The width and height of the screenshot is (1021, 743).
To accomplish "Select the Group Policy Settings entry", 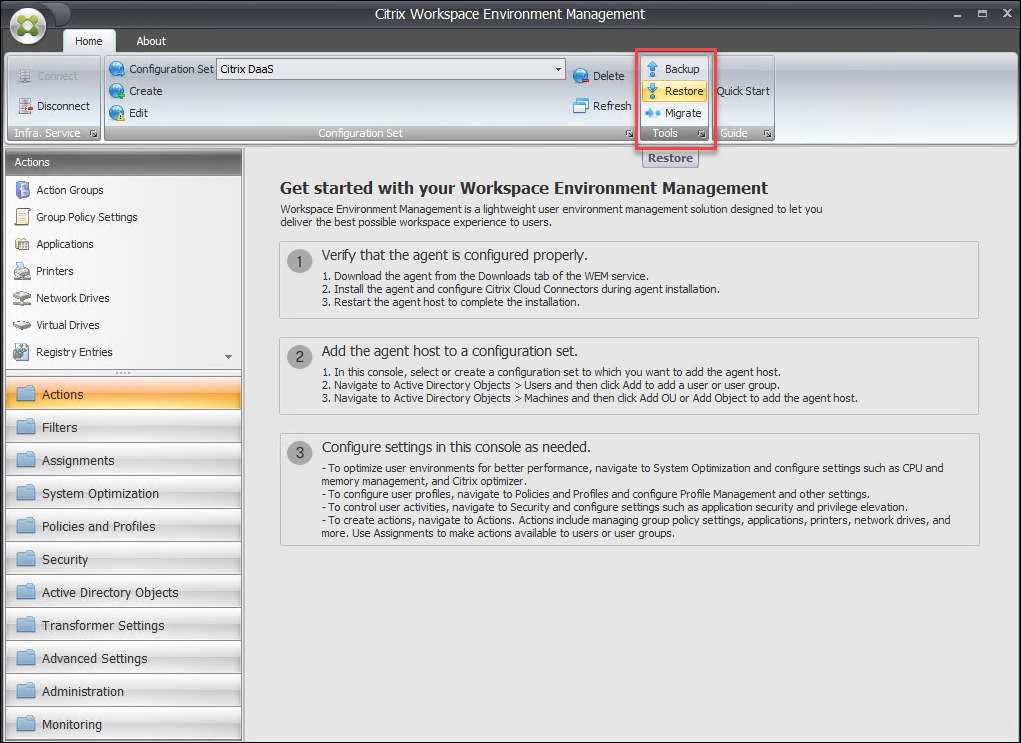I will pyautogui.click(x=87, y=217).
